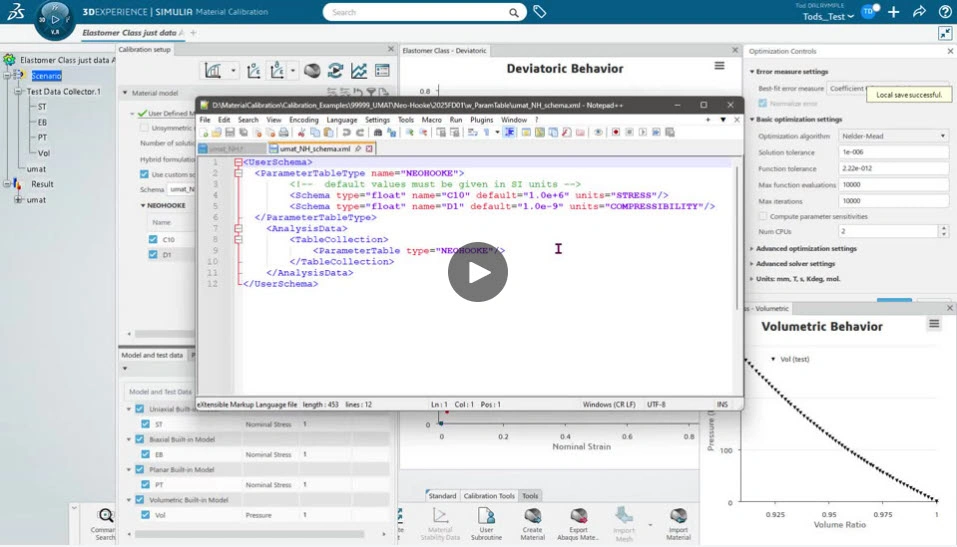Collapse the NEOHOOKE parameter group
Screen dimensions: 957x547
pos(143,205)
